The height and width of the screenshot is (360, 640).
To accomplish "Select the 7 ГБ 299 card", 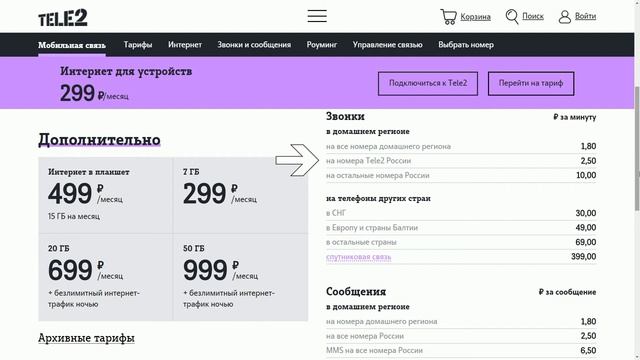I will click(x=240, y=195).
